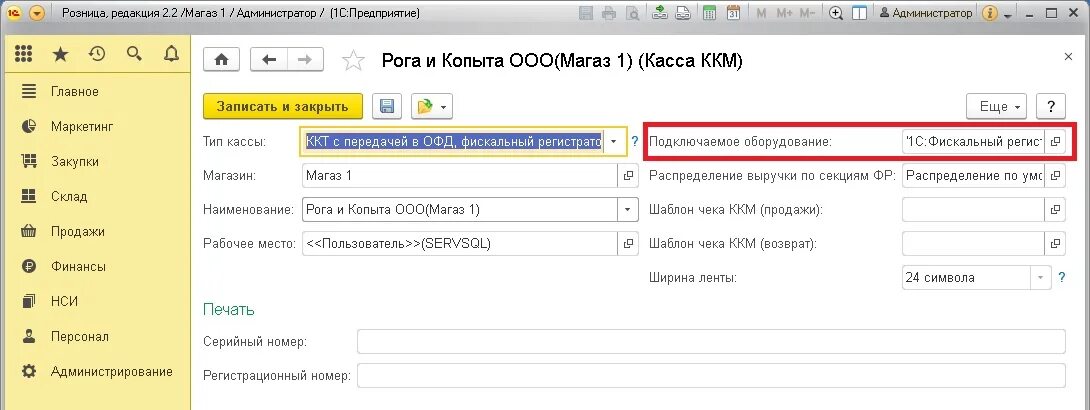Click Шаблон чека ККМ (продажи) field
This screenshot has height=410, width=1090.
tap(973, 209)
